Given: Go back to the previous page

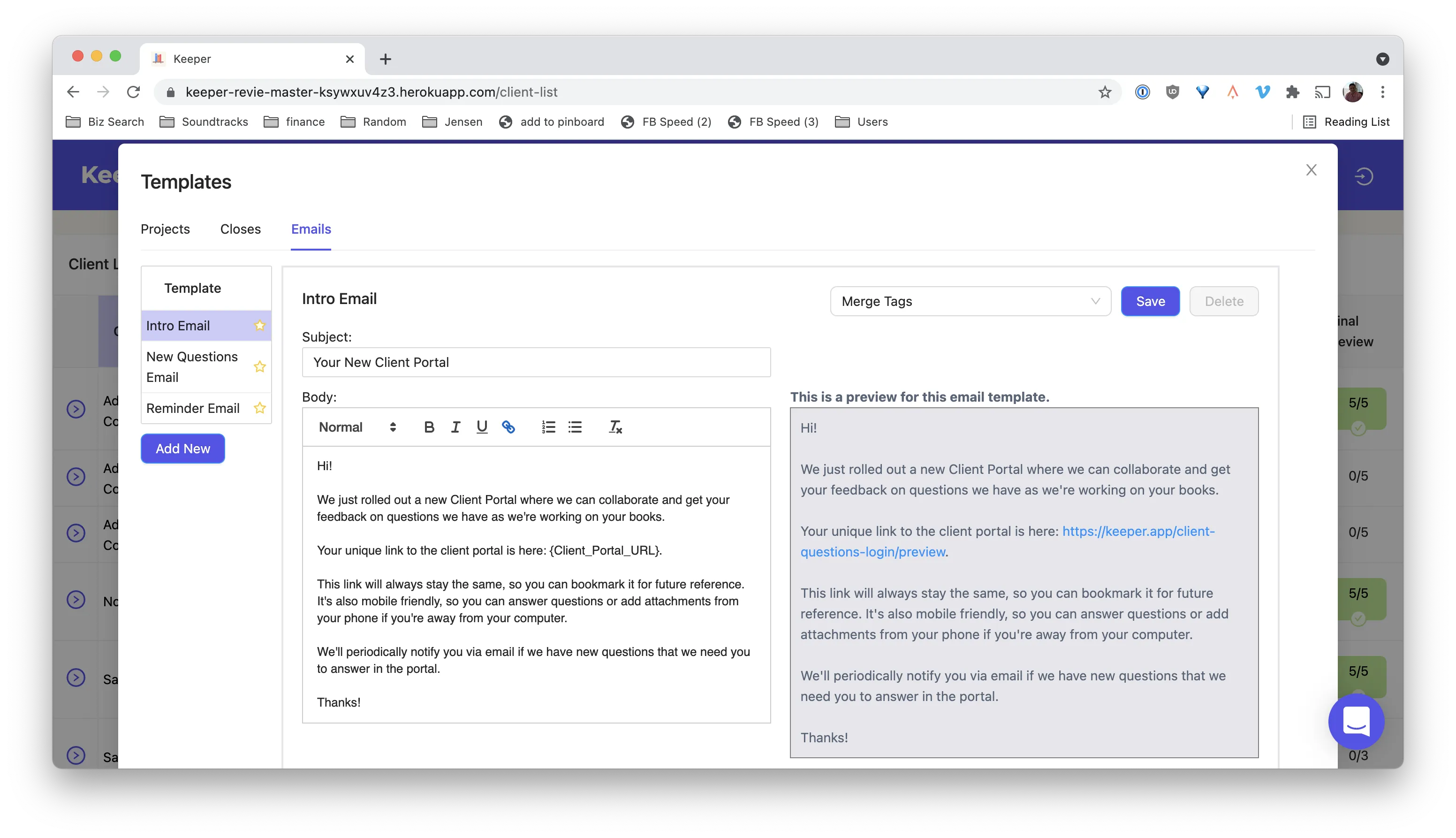Looking at the screenshot, I should tap(73, 92).
